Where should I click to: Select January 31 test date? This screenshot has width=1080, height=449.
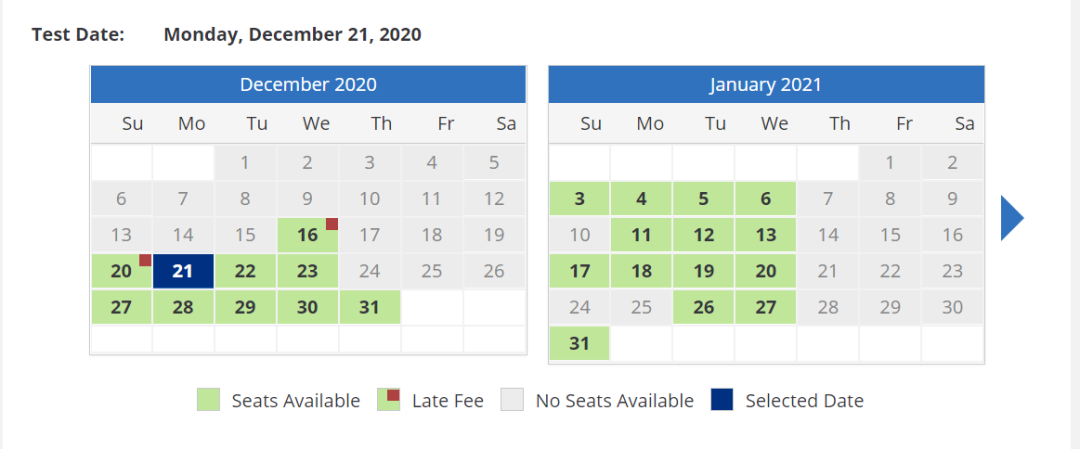click(579, 343)
